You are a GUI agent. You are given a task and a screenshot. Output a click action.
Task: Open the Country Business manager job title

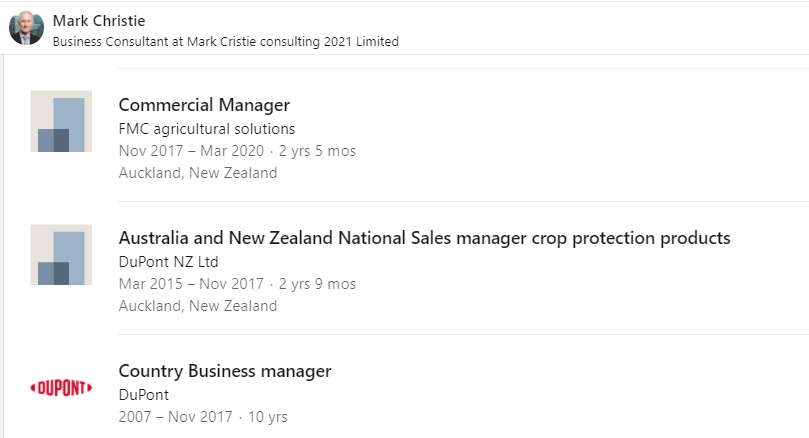tap(224, 371)
